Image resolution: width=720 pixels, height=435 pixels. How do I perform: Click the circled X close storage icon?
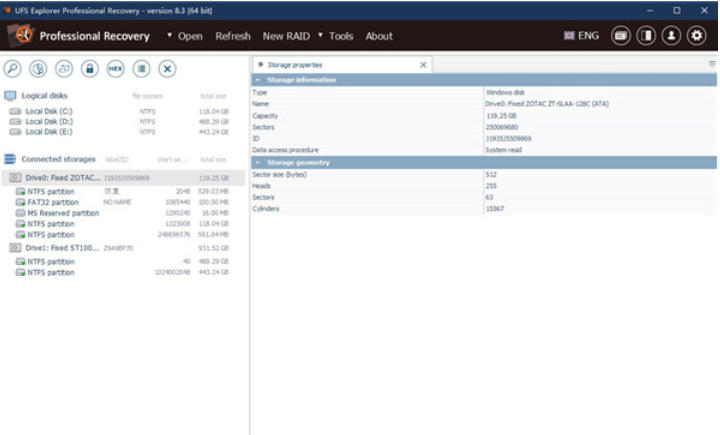pyautogui.click(x=167, y=68)
